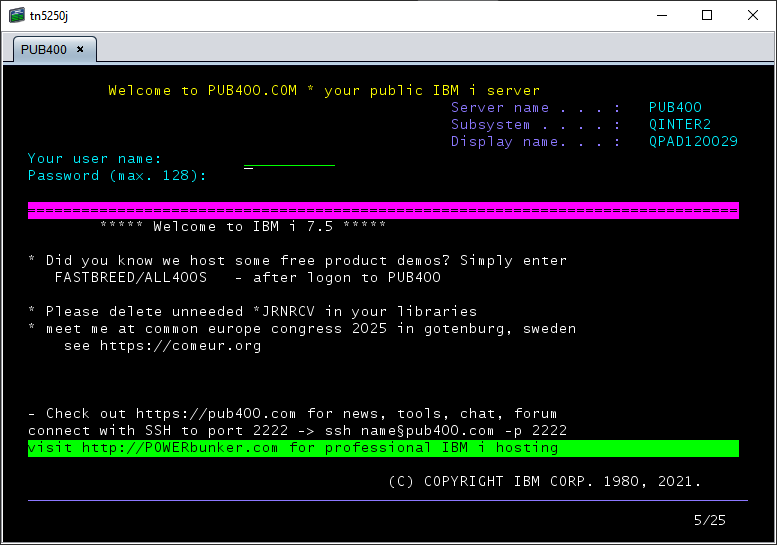The width and height of the screenshot is (777, 545).
Task: Click the PUB400 server name value
Action: pos(675,108)
